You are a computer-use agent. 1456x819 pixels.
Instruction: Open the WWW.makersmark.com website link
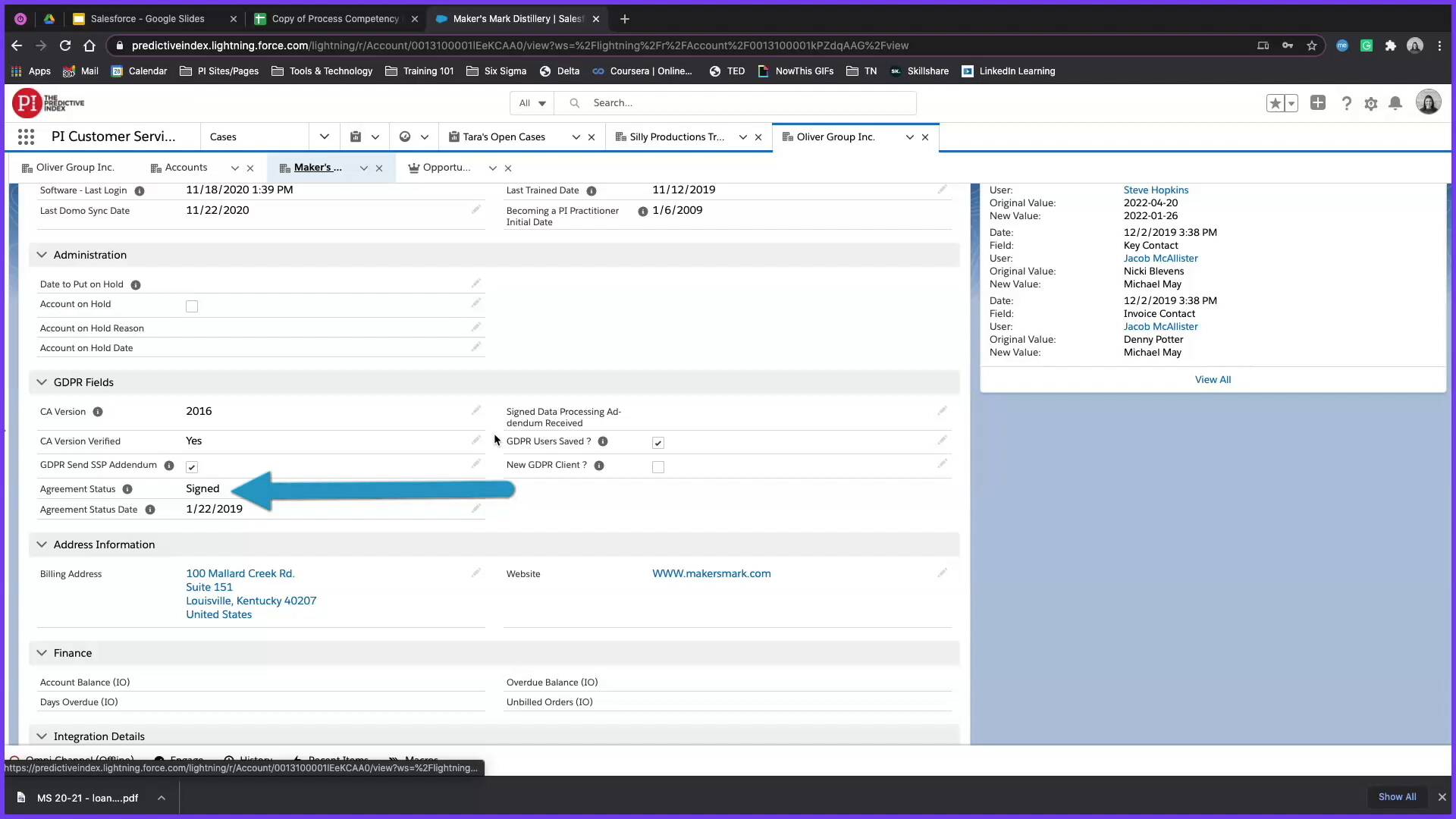click(711, 573)
